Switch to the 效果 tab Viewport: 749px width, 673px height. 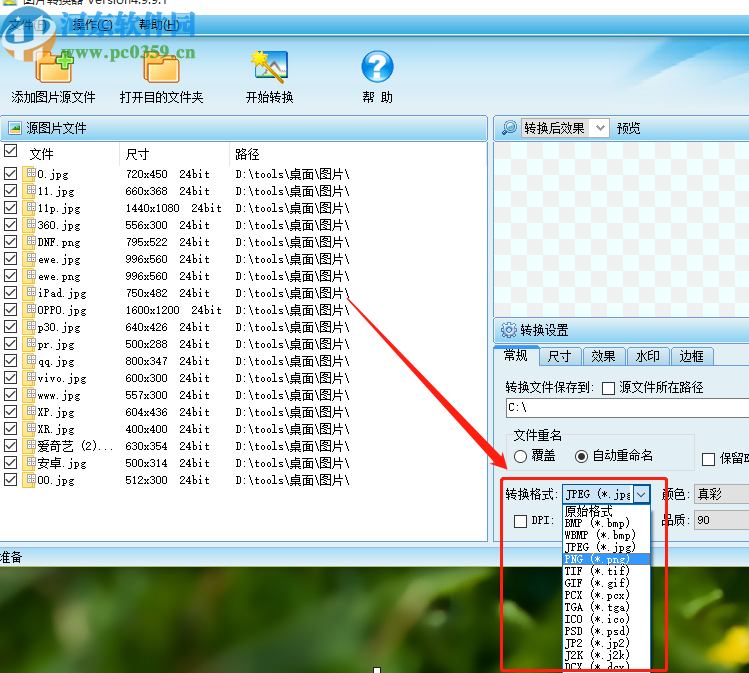coord(603,356)
